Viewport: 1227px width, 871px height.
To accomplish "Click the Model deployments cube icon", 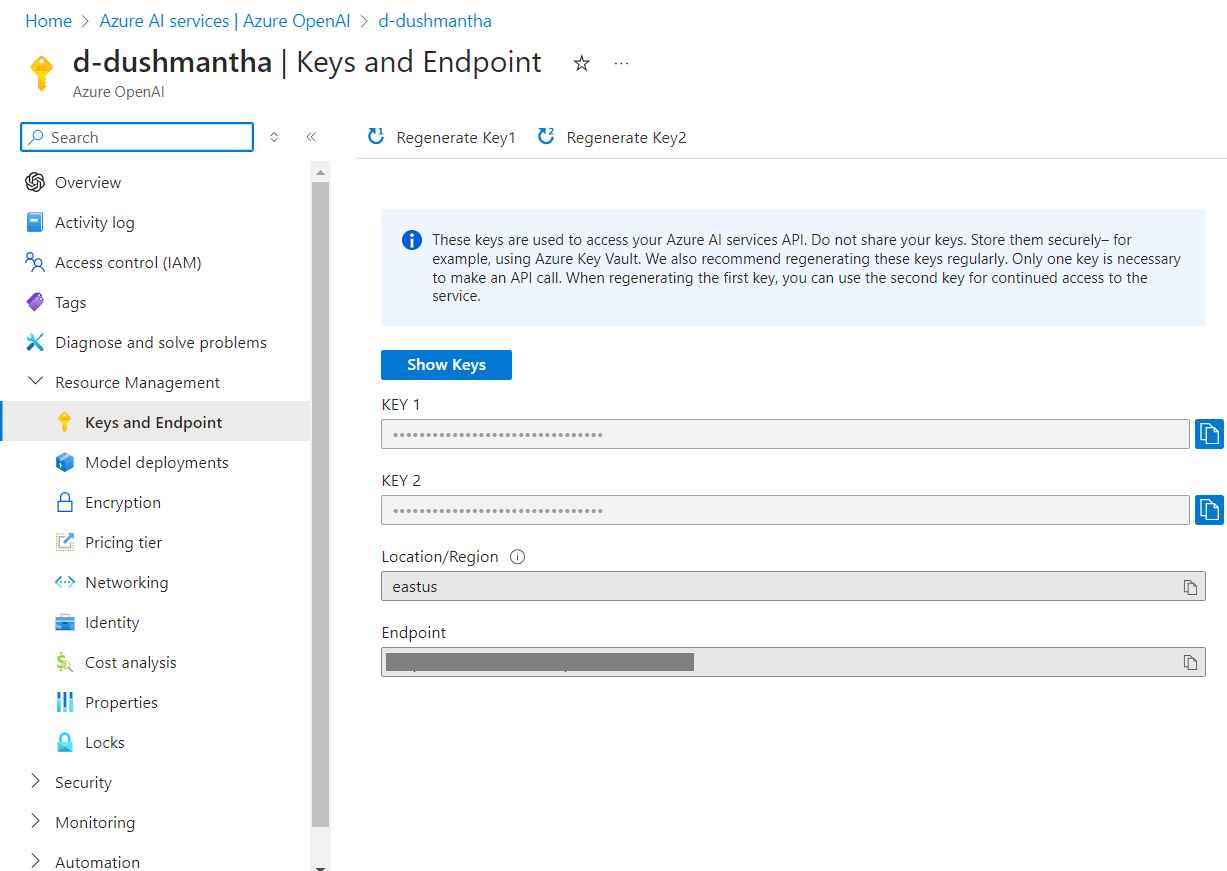I will [63, 462].
